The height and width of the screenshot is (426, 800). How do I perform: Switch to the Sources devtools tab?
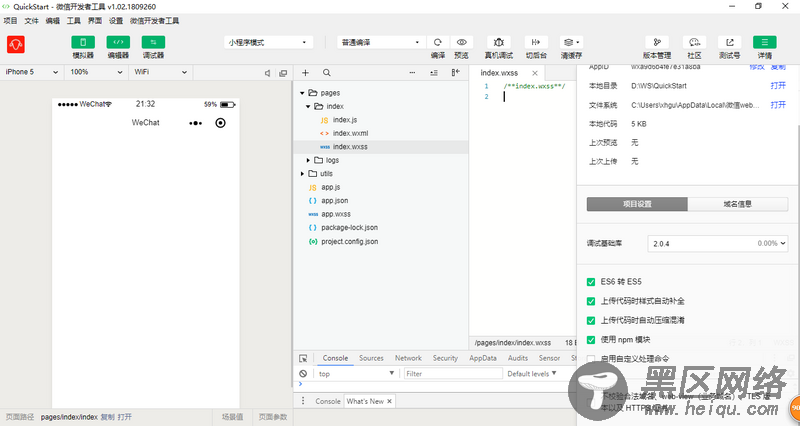(371, 358)
